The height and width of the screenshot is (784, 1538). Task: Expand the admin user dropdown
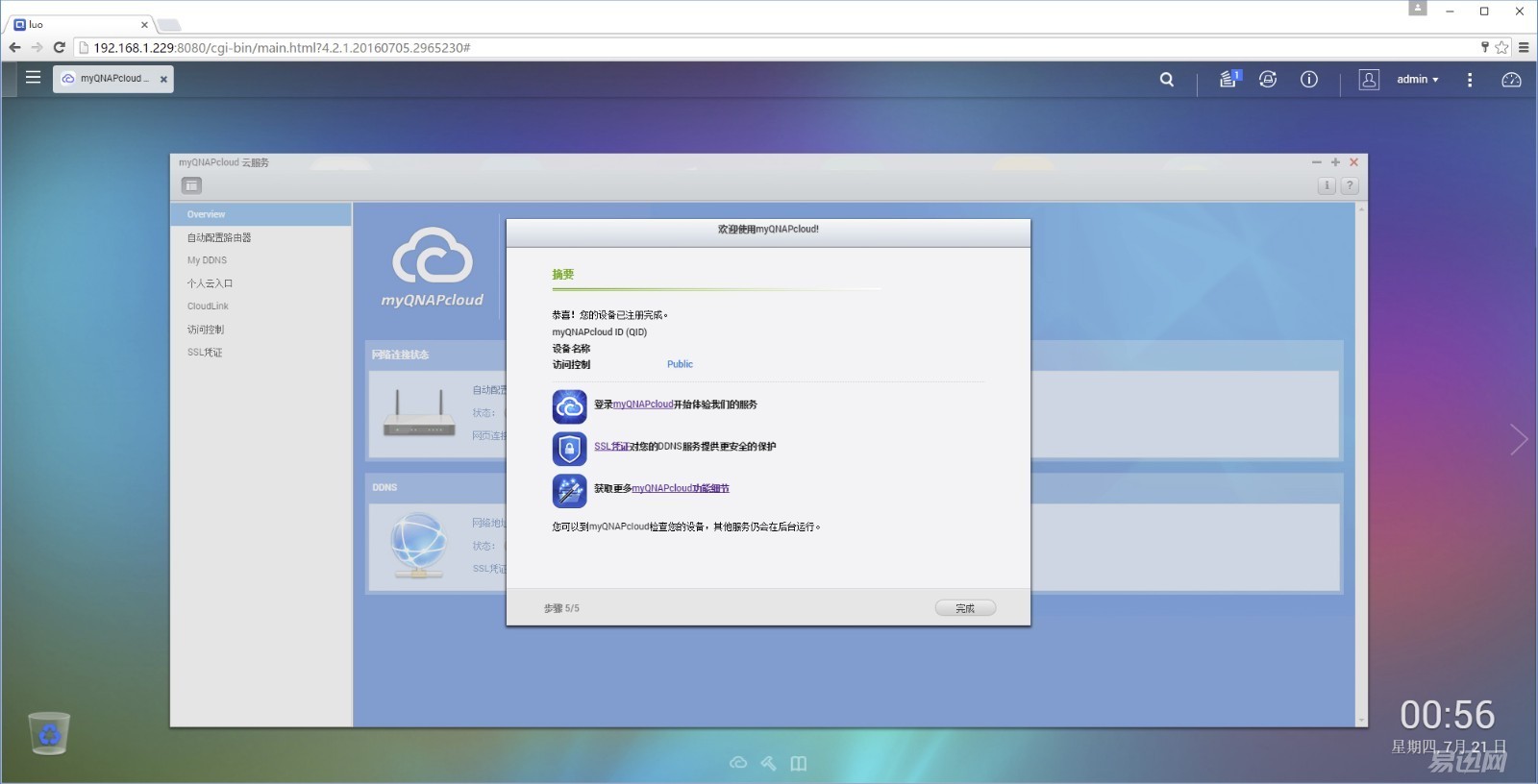(1417, 80)
